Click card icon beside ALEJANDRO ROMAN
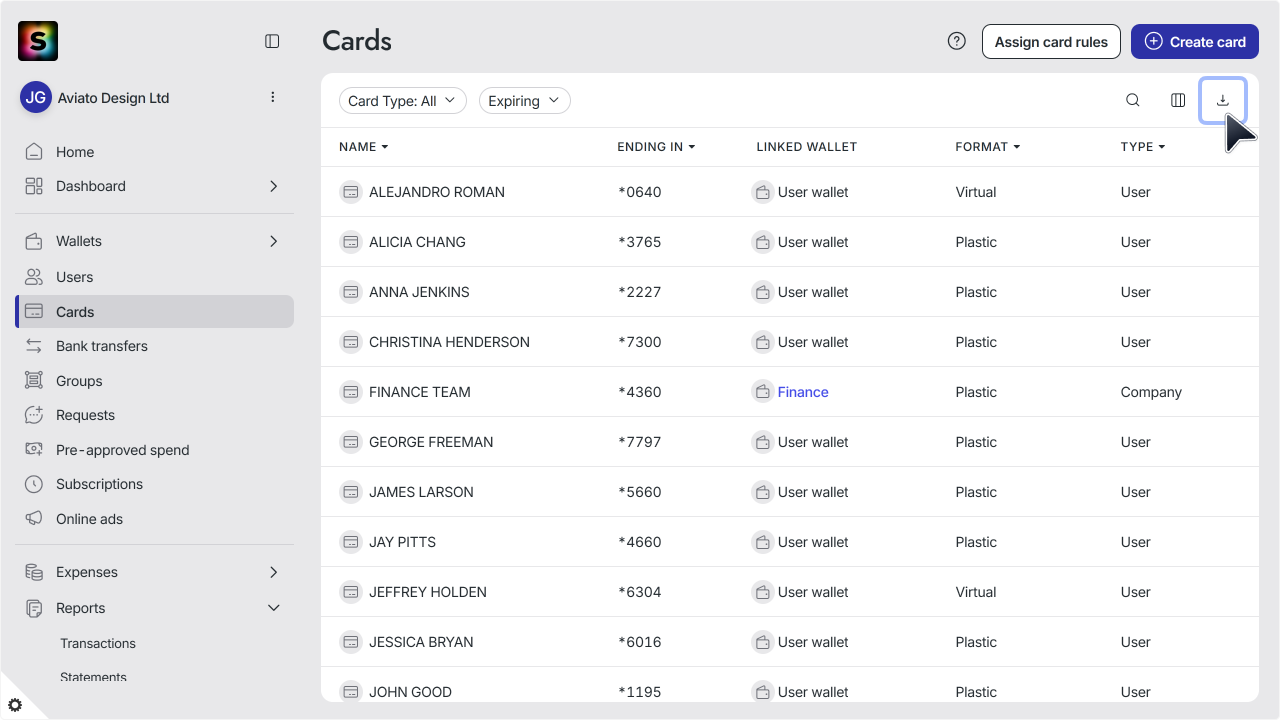Screen dimensions: 1280x720 (x=351, y=192)
